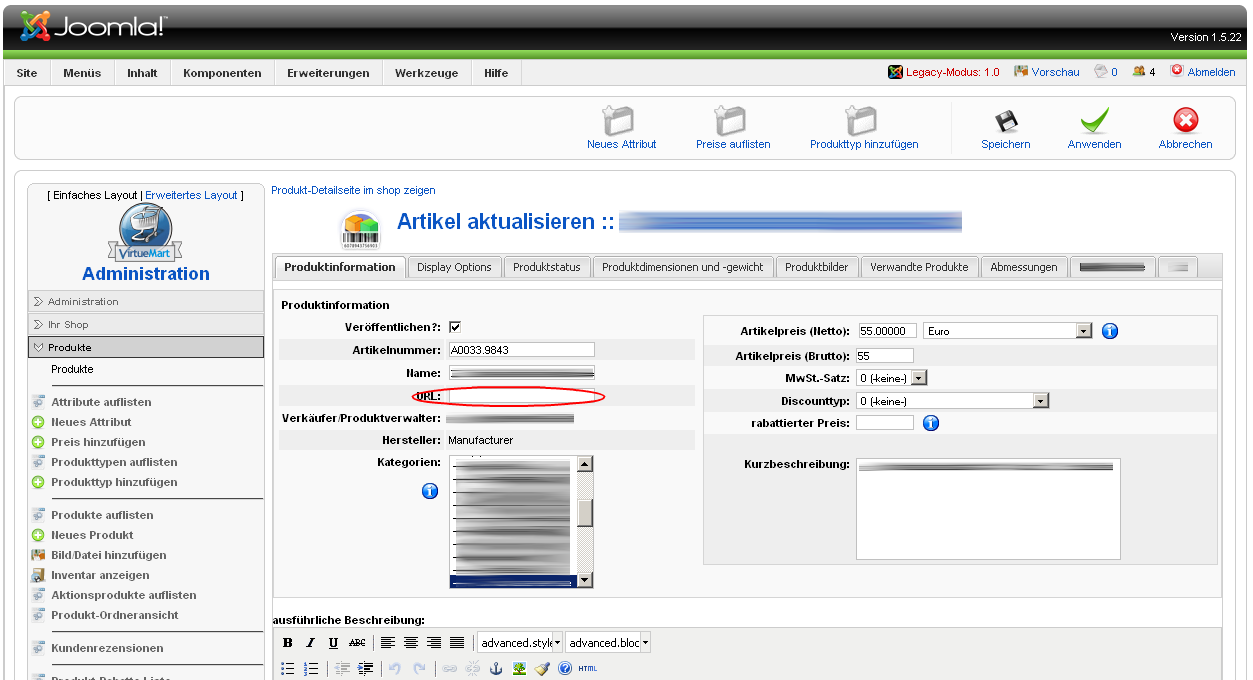Open the Site menu
Screen dimensions: 1253x680
pos(27,73)
